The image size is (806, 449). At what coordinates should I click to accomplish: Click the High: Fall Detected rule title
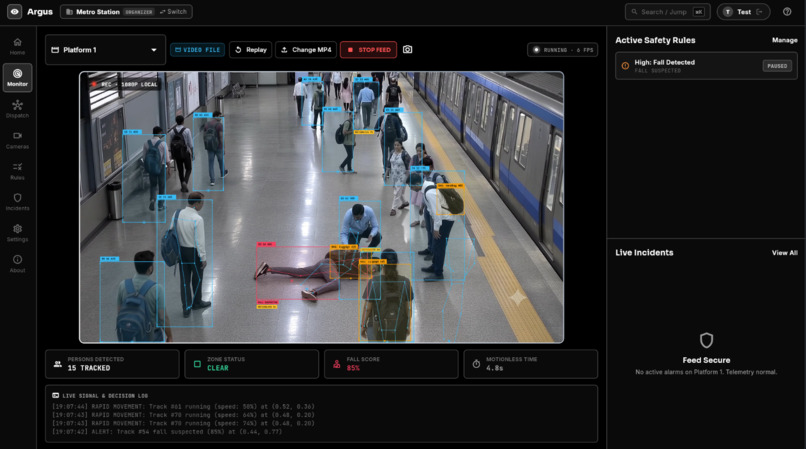665,62
